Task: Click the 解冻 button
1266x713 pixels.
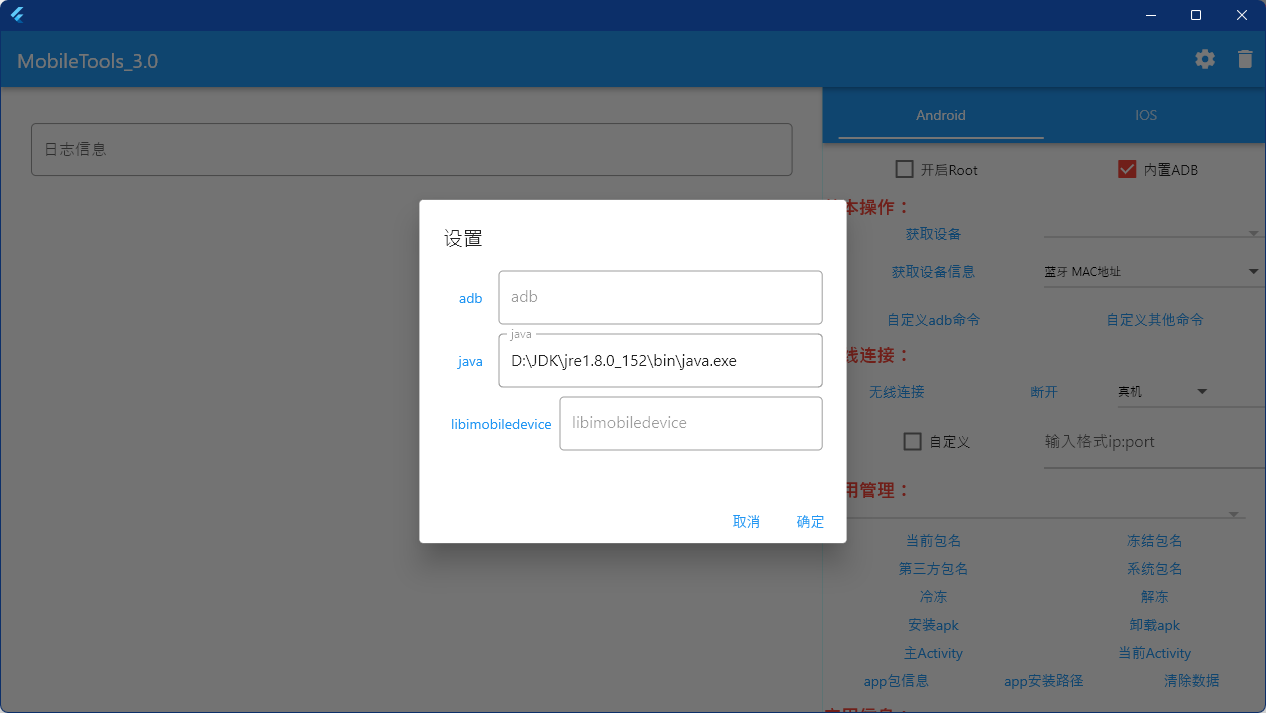Action: [1155, 597]
